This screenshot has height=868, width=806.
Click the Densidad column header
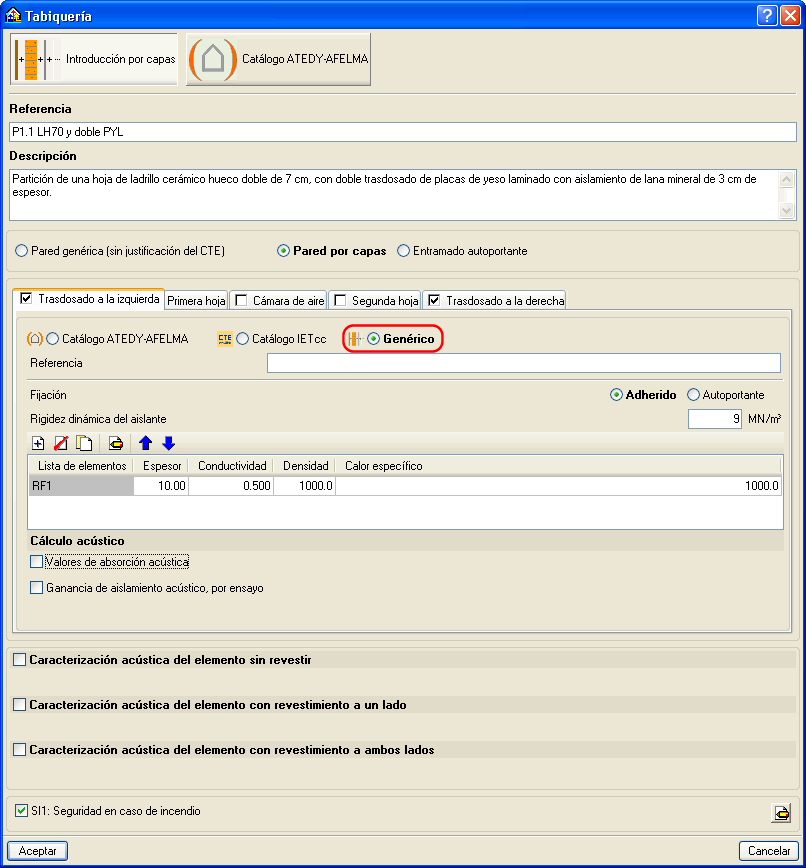point(305,466)
